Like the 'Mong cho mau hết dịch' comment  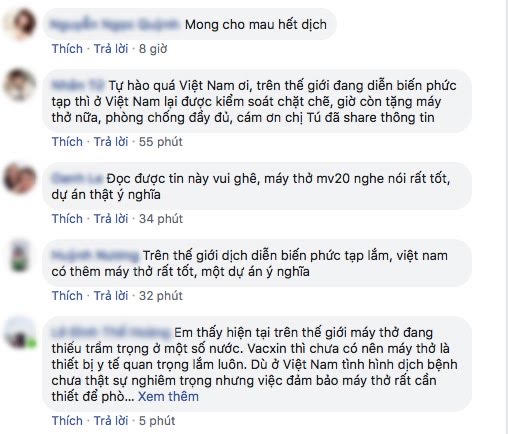67,49
